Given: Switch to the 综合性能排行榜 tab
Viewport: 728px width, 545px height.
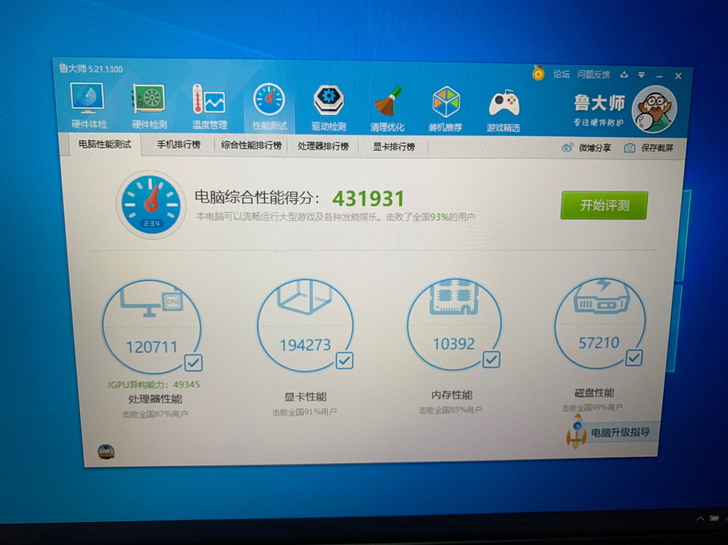Looking at the screenshot, I should [251, 145].
